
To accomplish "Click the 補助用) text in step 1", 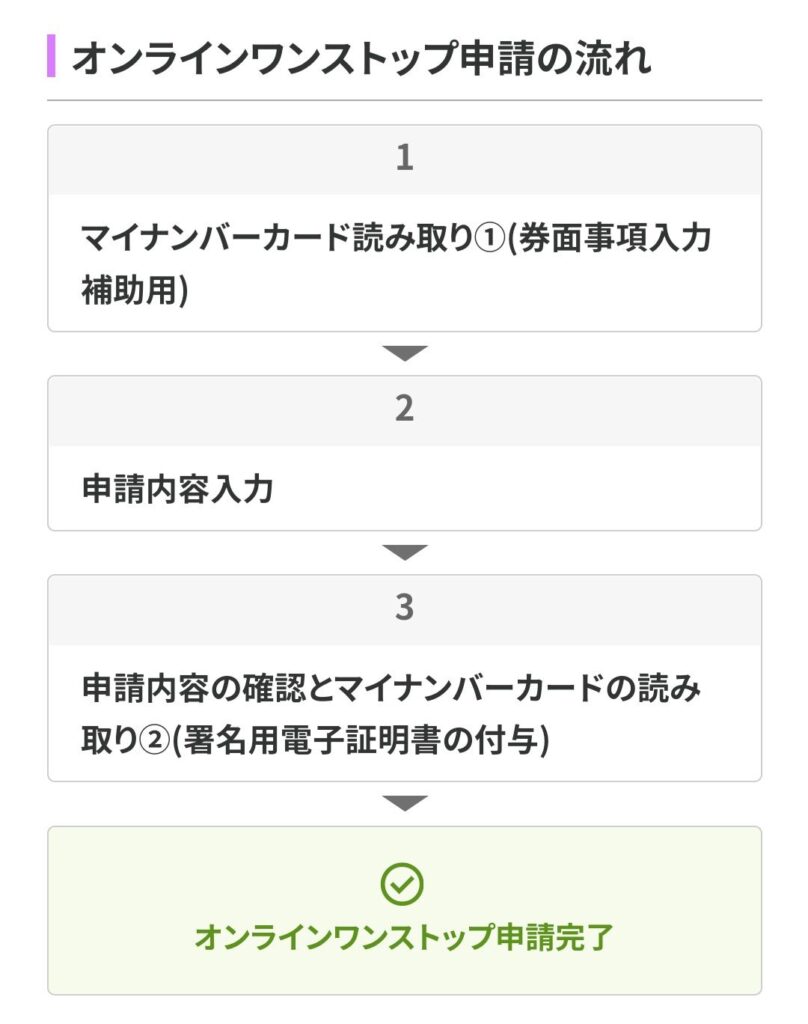I will pyautogui.click(x=134, y=292).
